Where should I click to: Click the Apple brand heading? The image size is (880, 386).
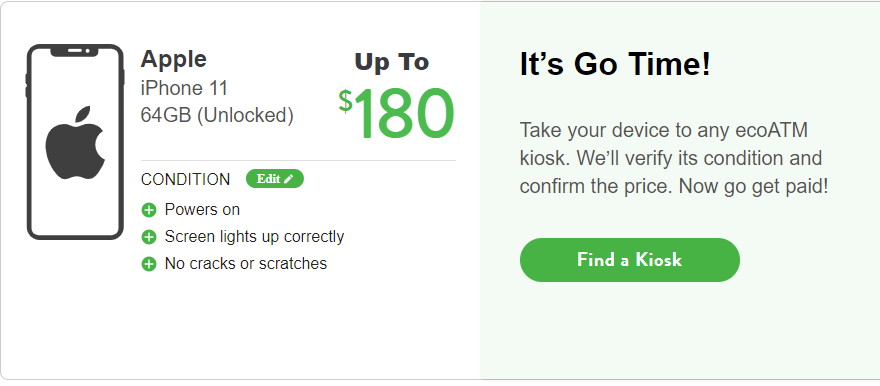tap(173, 59)
